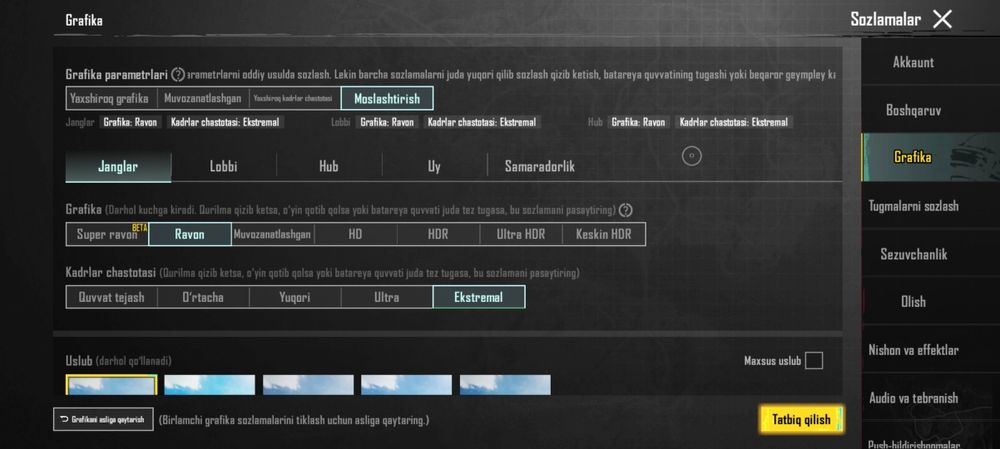This screenshot has height=449, width=1000.
Task: Switch to Janglar tab
Action: [118, 167]
